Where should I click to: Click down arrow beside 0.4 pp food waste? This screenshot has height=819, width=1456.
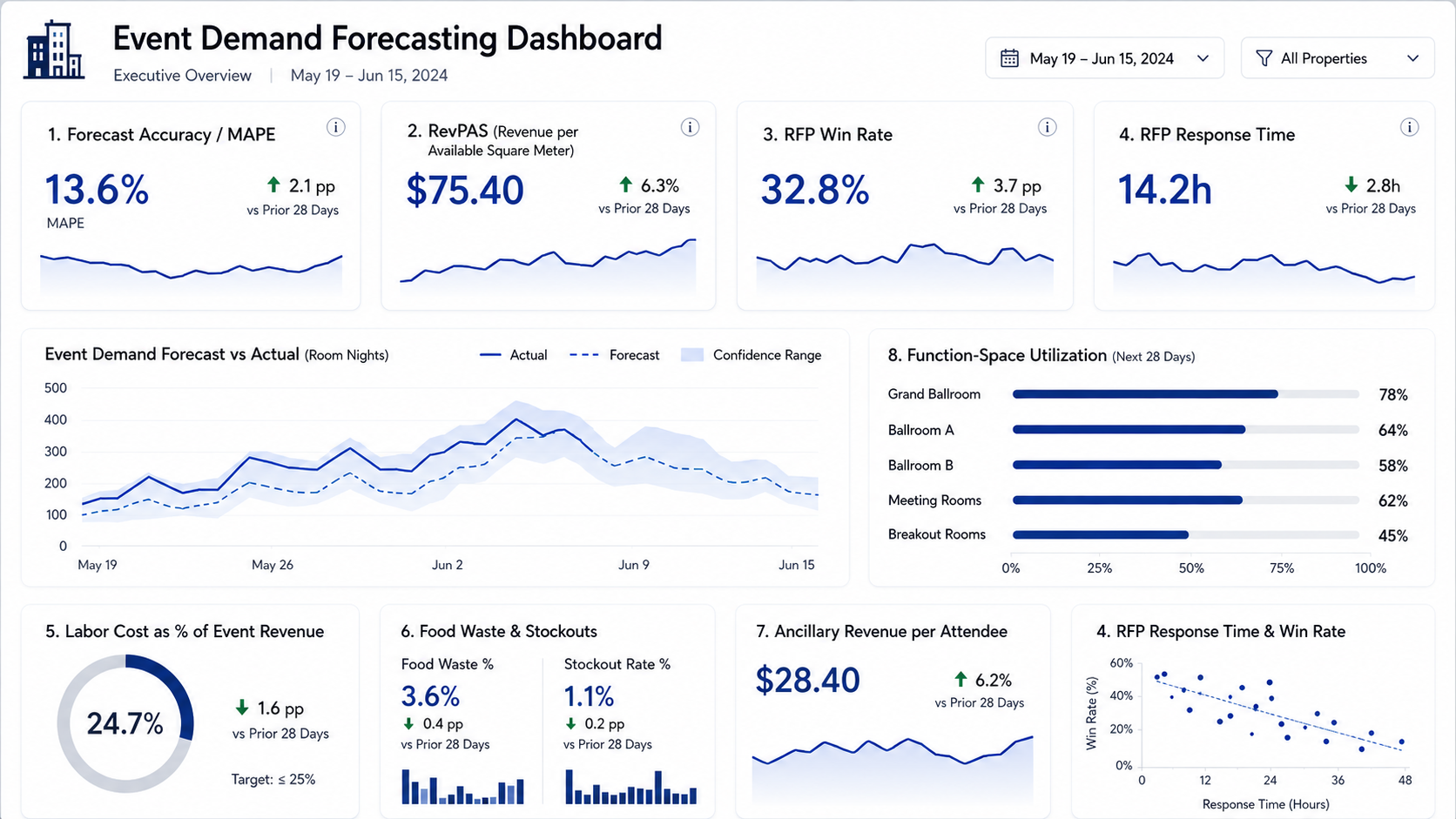point(408,723)
